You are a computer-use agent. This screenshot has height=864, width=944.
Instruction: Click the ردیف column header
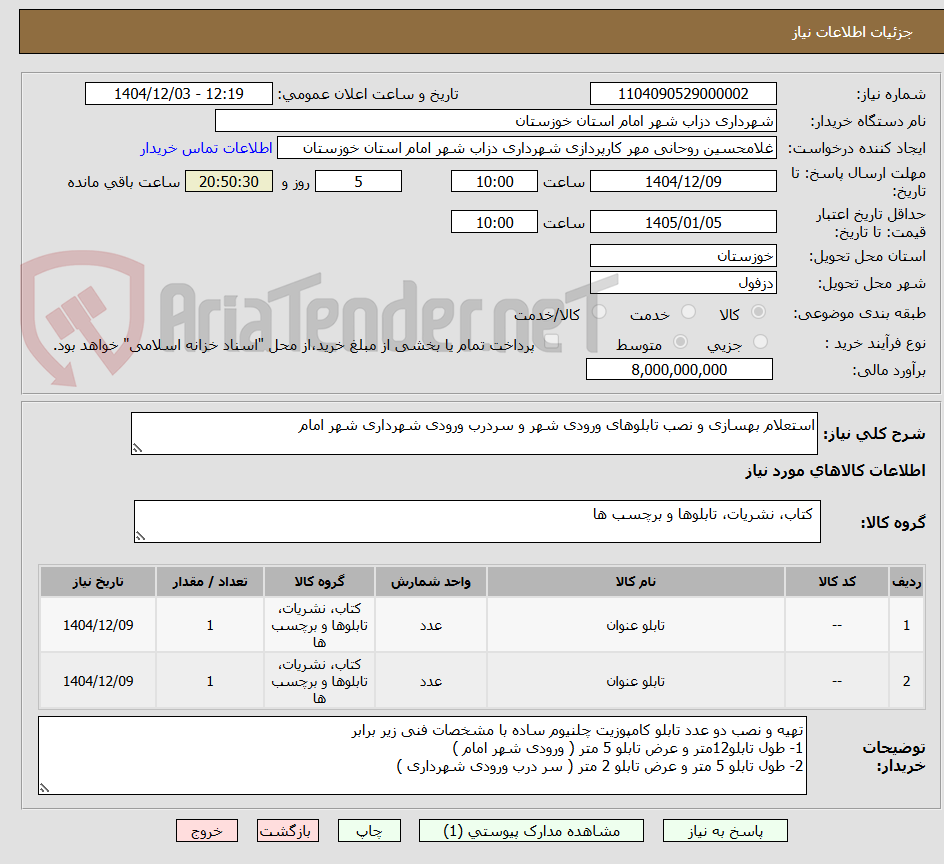906,582
